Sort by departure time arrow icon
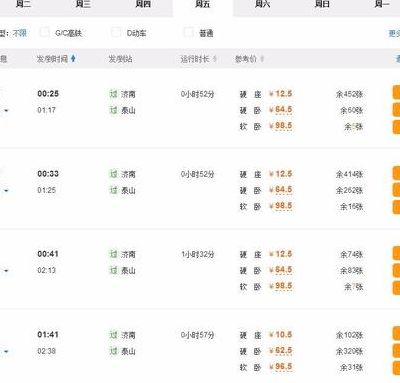The image size is (400, 383). point(73,59)
